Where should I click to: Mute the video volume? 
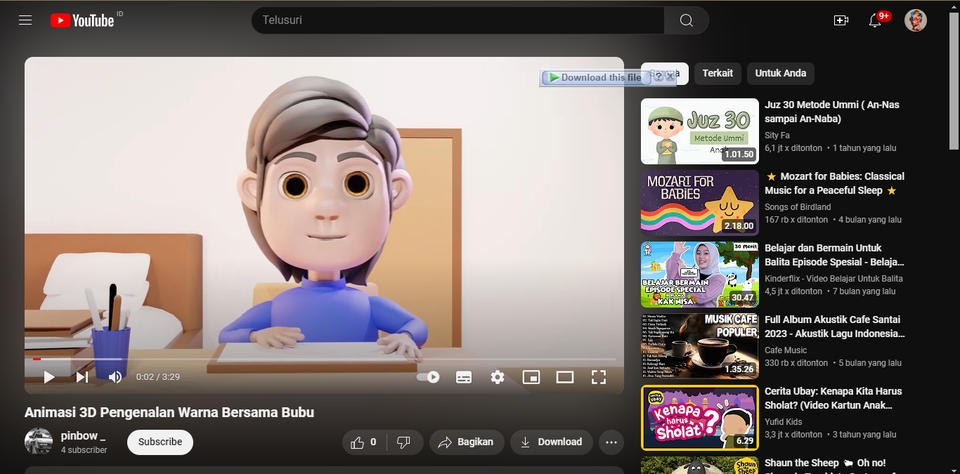(x=115, y=377)
